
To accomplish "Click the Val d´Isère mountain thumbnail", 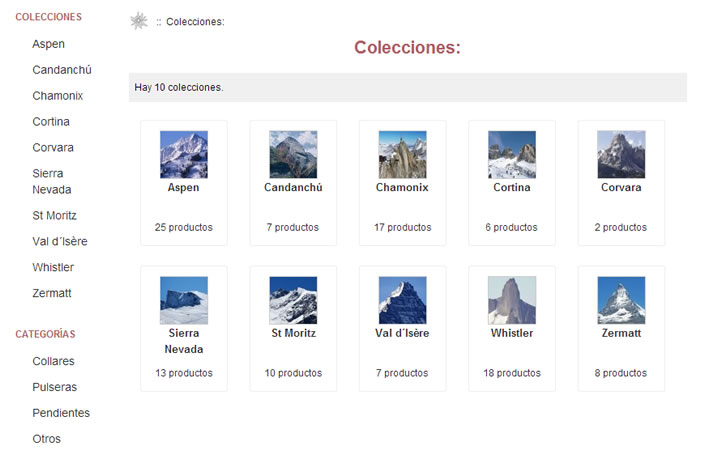I will click(x=402, y=300).
